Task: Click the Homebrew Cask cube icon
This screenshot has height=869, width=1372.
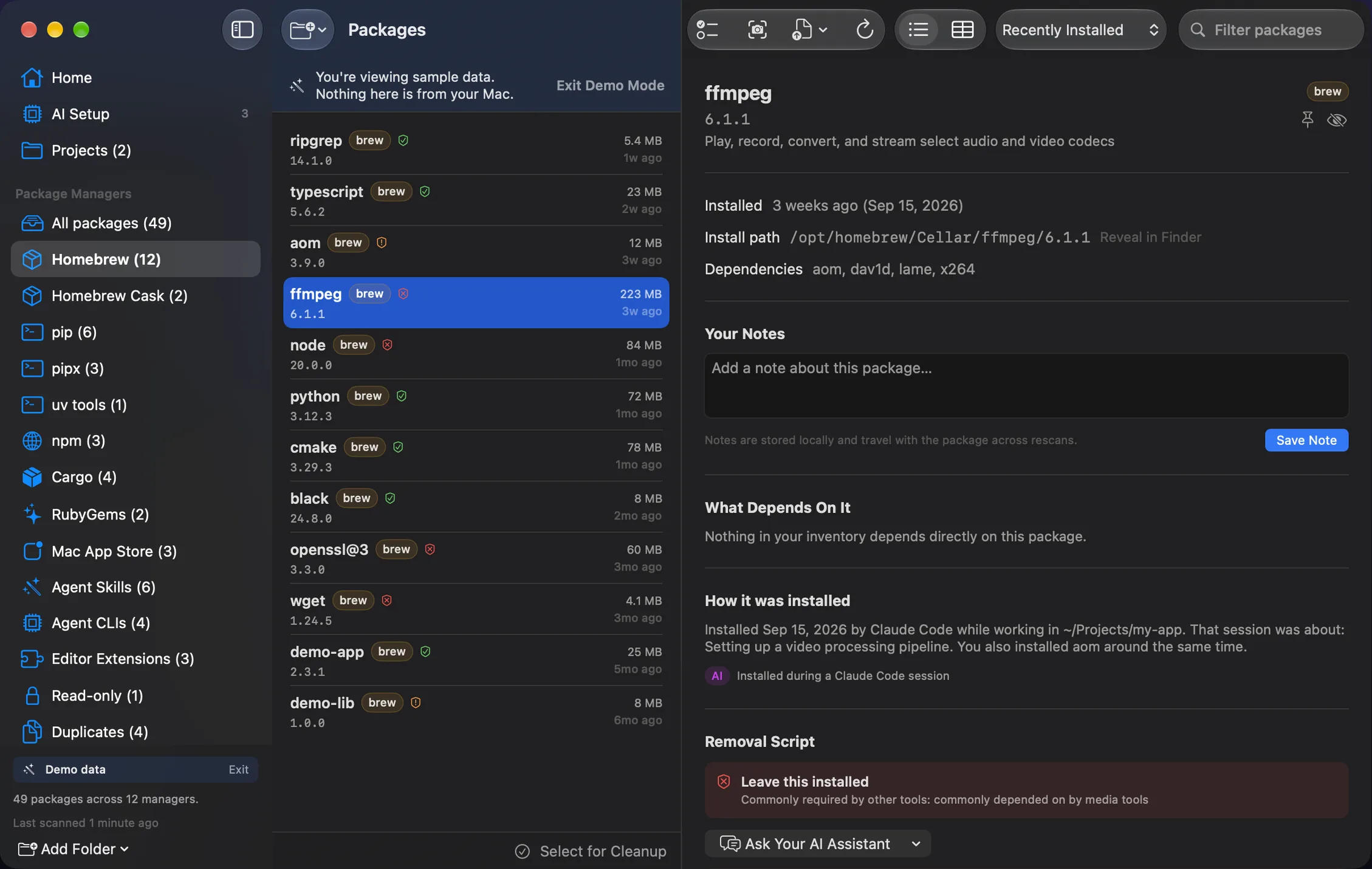Action: point(32,295)
